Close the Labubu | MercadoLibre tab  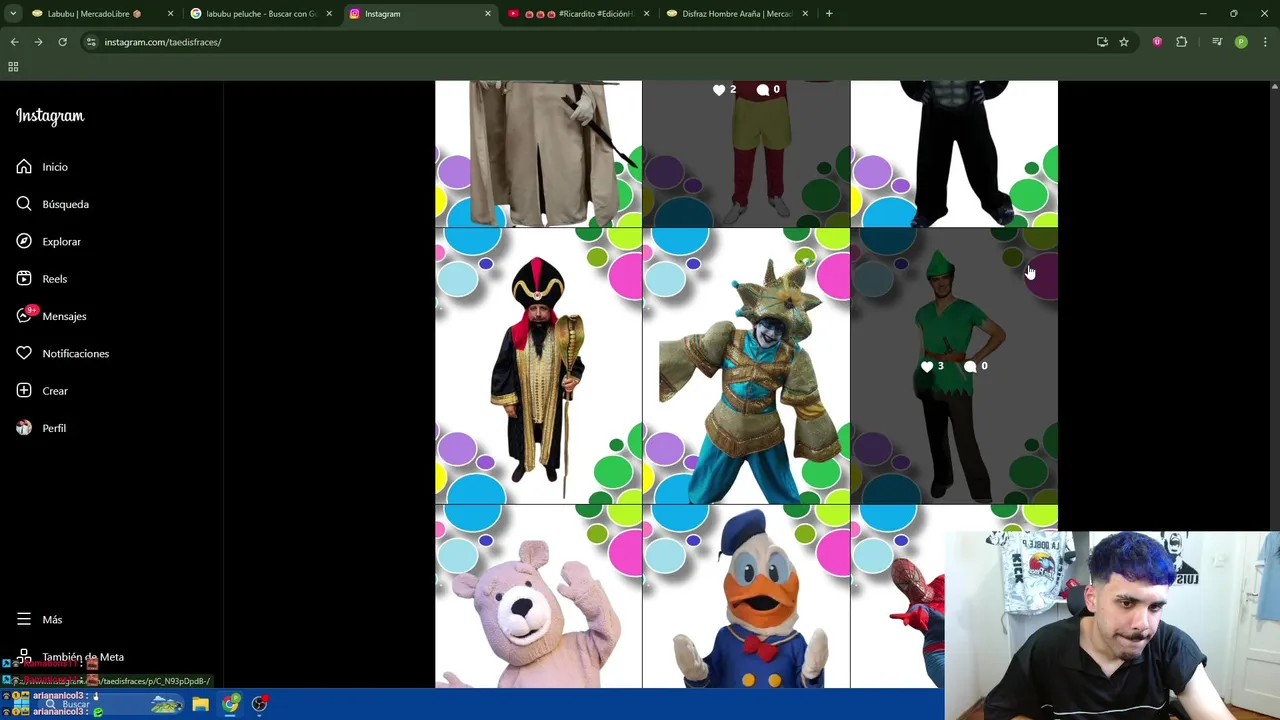pyautogui.click(x=170, y=14)
